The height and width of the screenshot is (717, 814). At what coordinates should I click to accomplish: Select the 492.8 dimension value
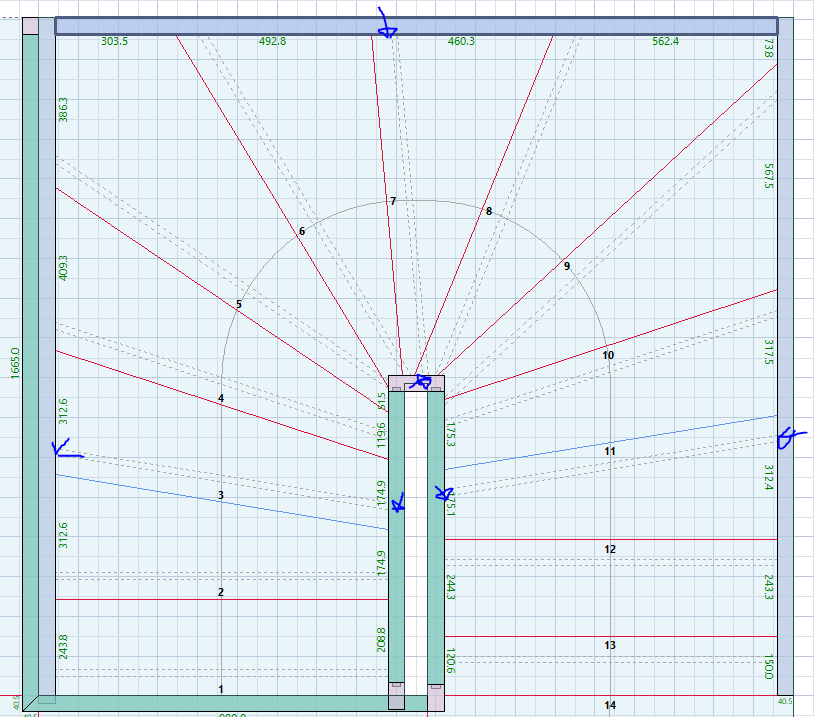(x=272, y=41)
